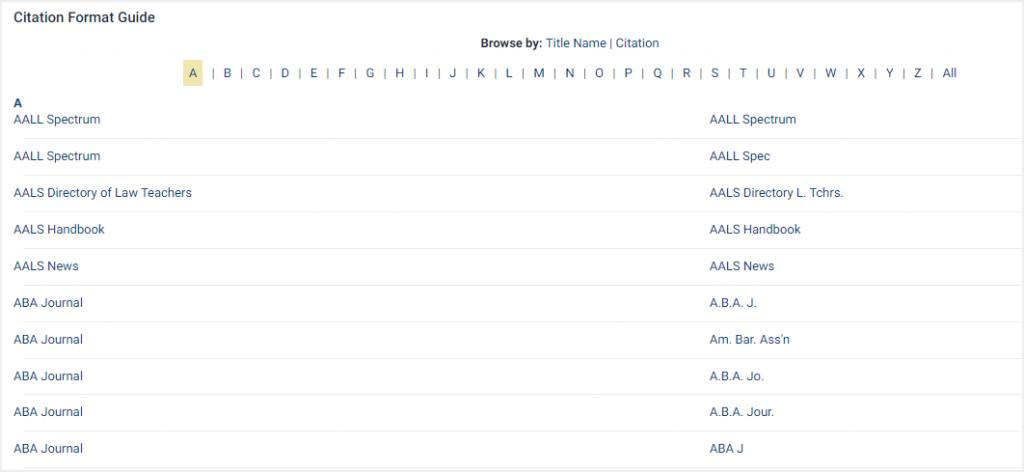Show All titles in the alphabet bar

point(950,73)
